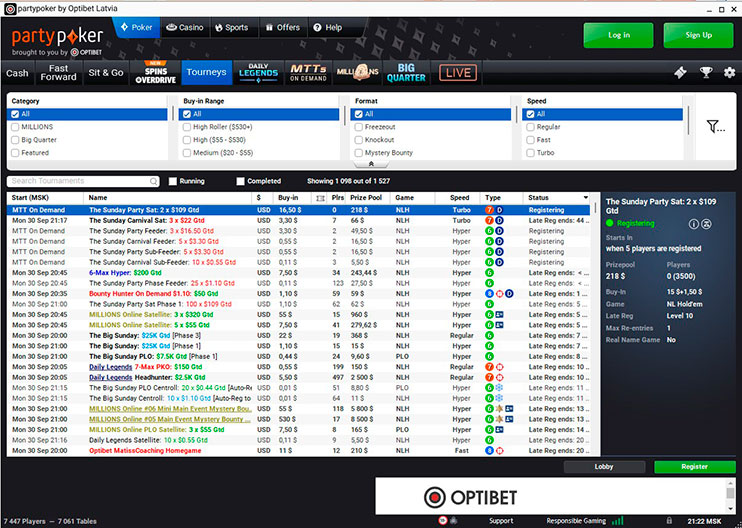Click the Optibet banner logo
The width and height of the screenshot is (742, 528).
(470, 497)
